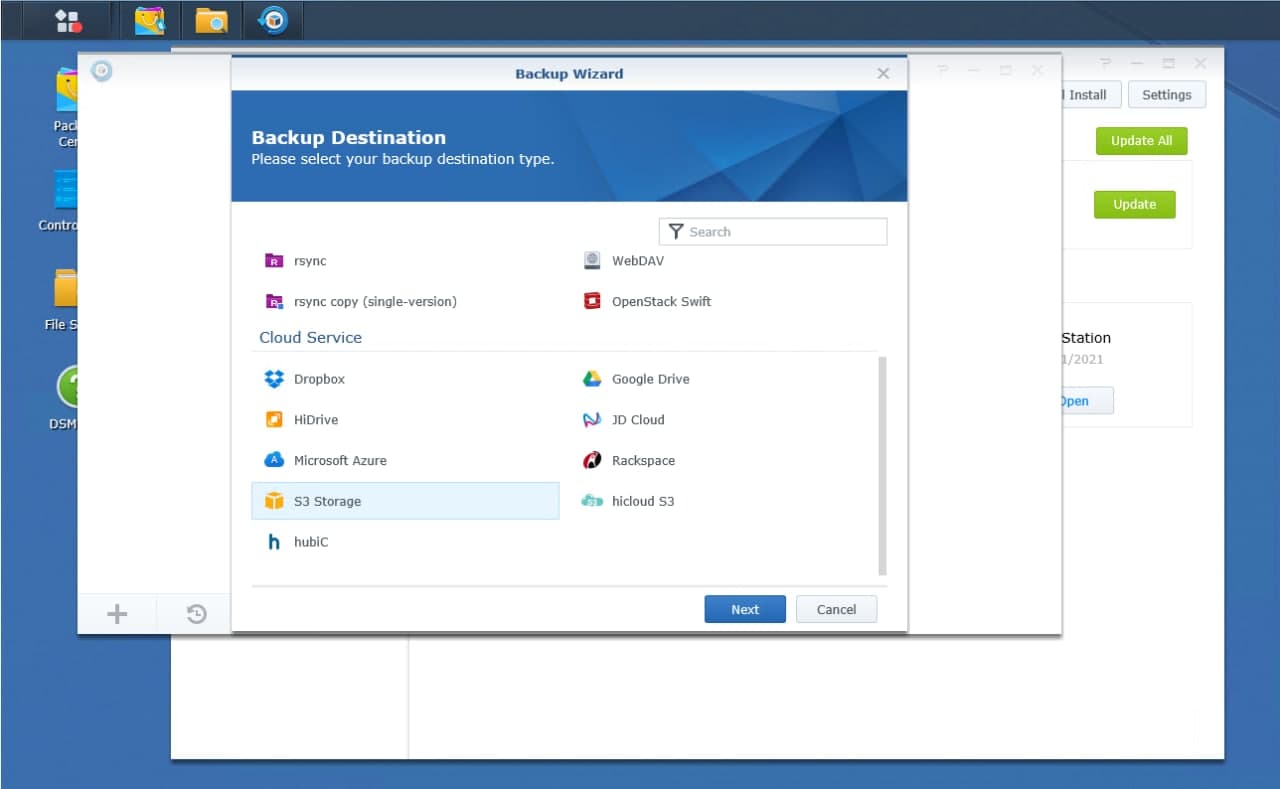
Task: Click the Google Drive label
Action: (651, 379)
